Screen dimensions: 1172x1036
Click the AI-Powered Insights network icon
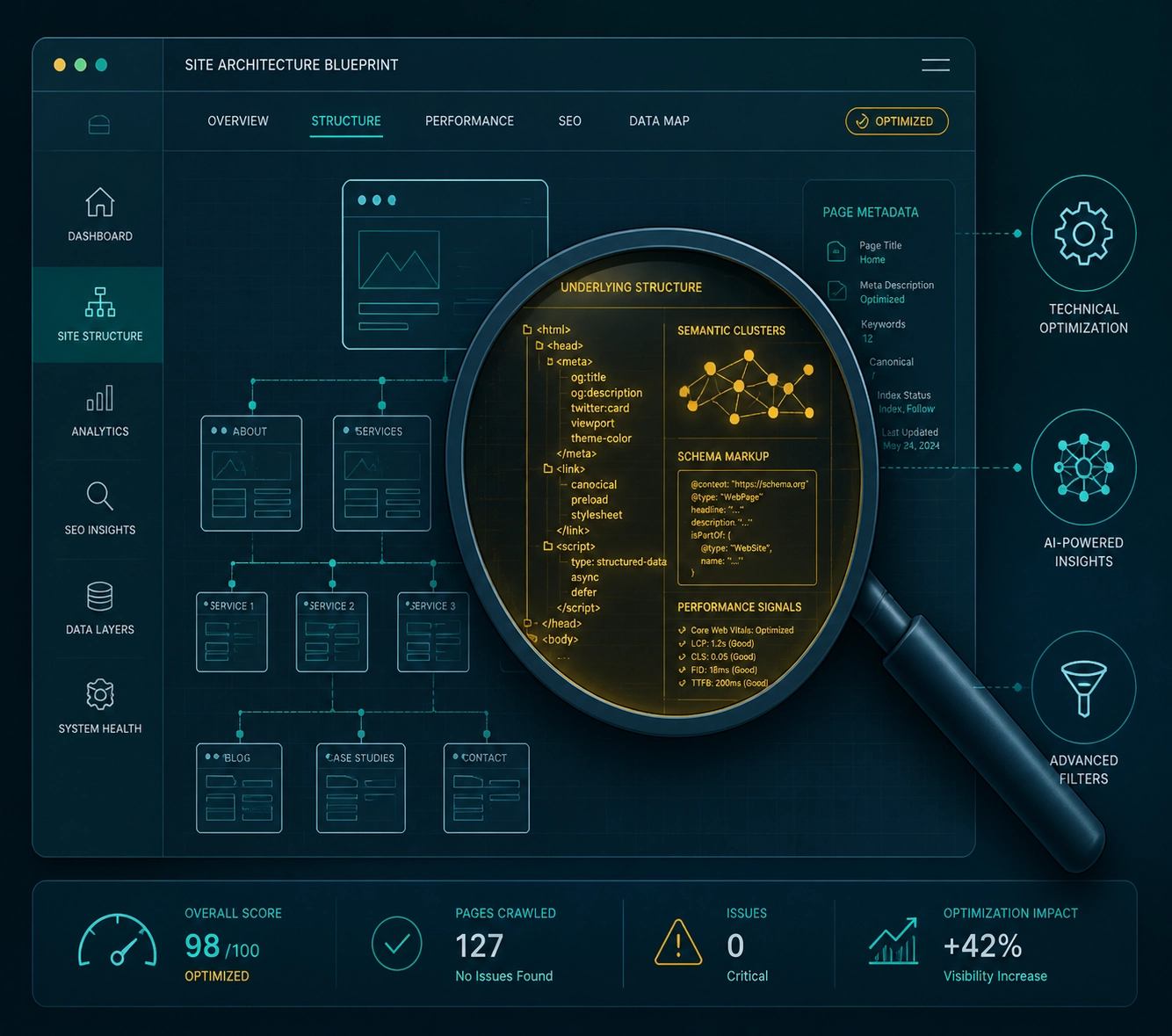1083,467
